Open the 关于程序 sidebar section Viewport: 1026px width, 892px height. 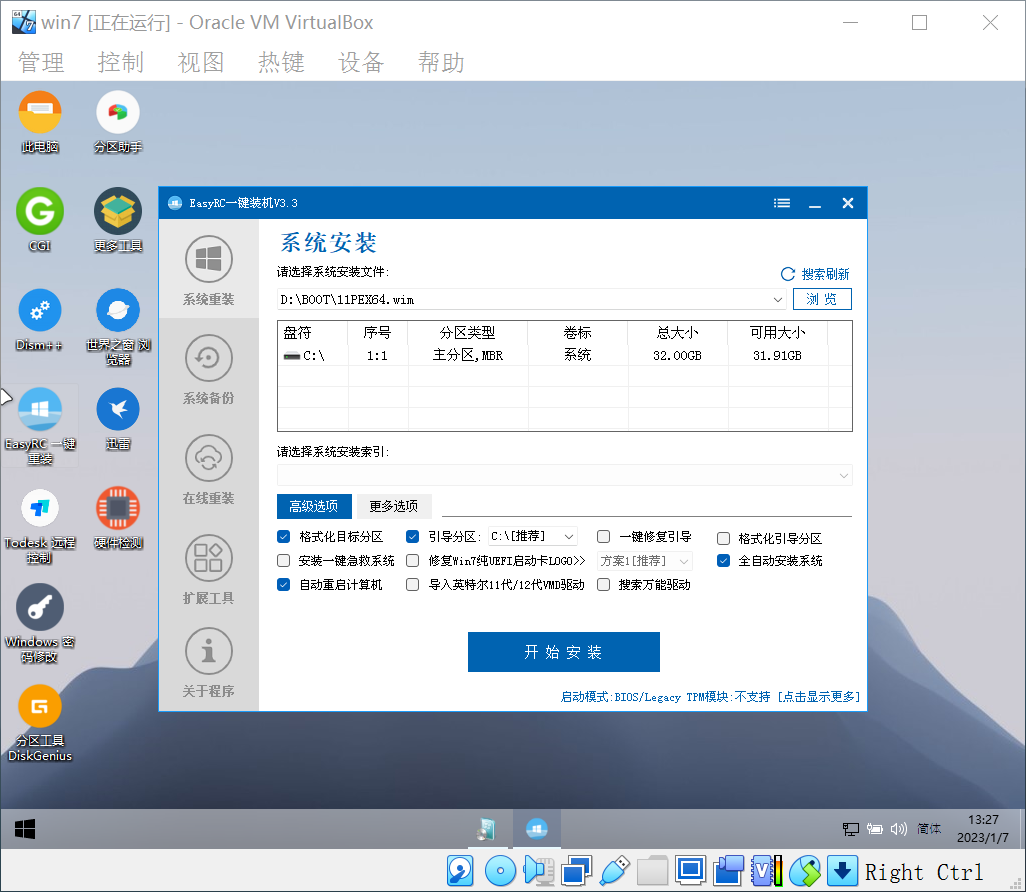pyautogui.click(x=209, y=662)
